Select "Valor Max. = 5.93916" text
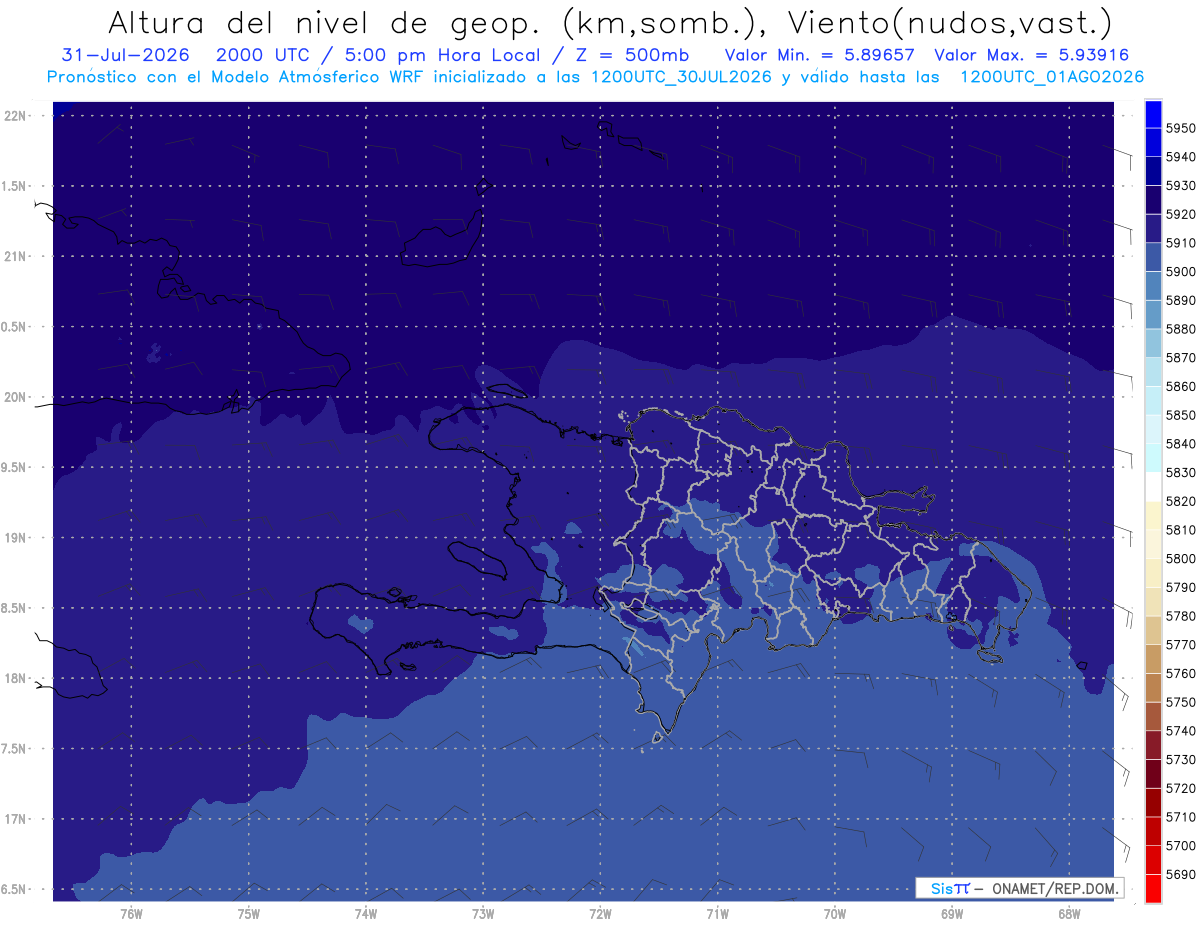The height and width of the screenshot is (927, 1200). click(1032, 55)
